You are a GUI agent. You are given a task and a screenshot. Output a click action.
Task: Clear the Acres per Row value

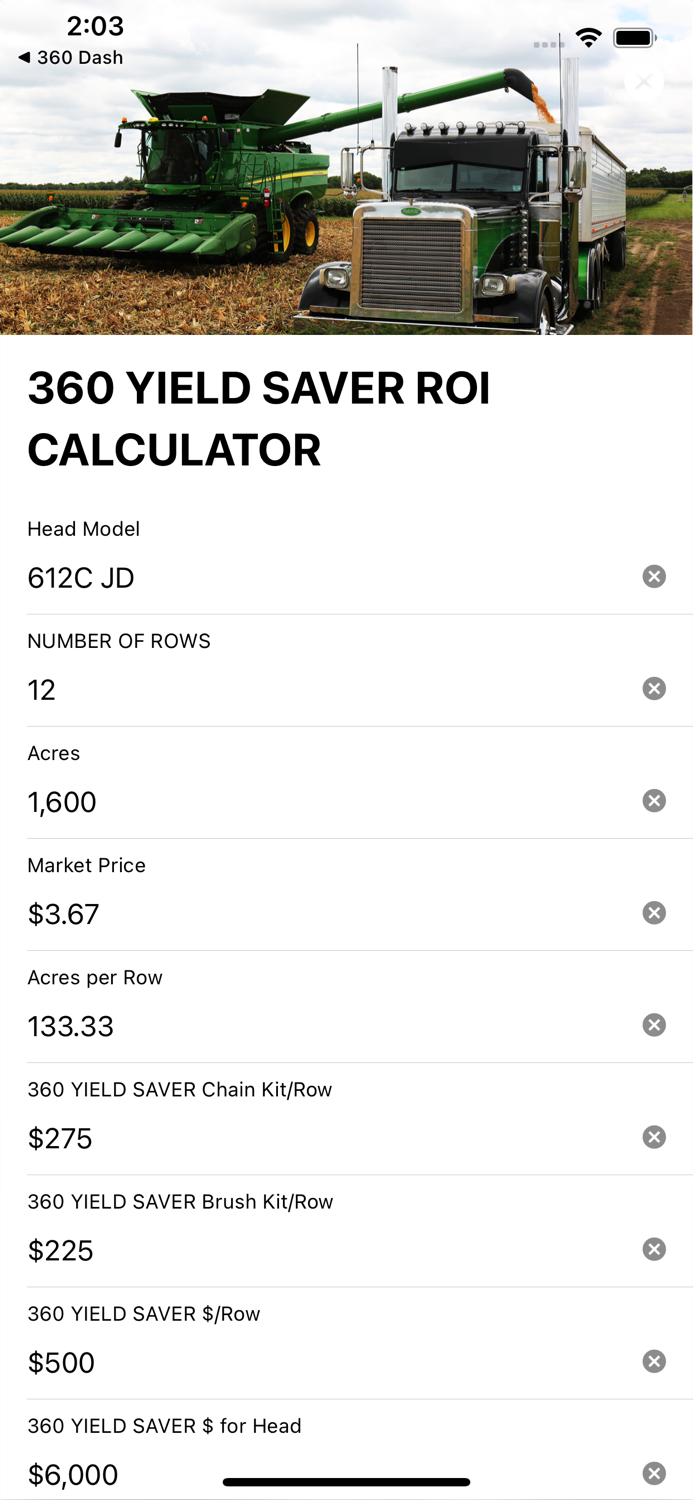pyautogui.click(x=655, y=1025)
